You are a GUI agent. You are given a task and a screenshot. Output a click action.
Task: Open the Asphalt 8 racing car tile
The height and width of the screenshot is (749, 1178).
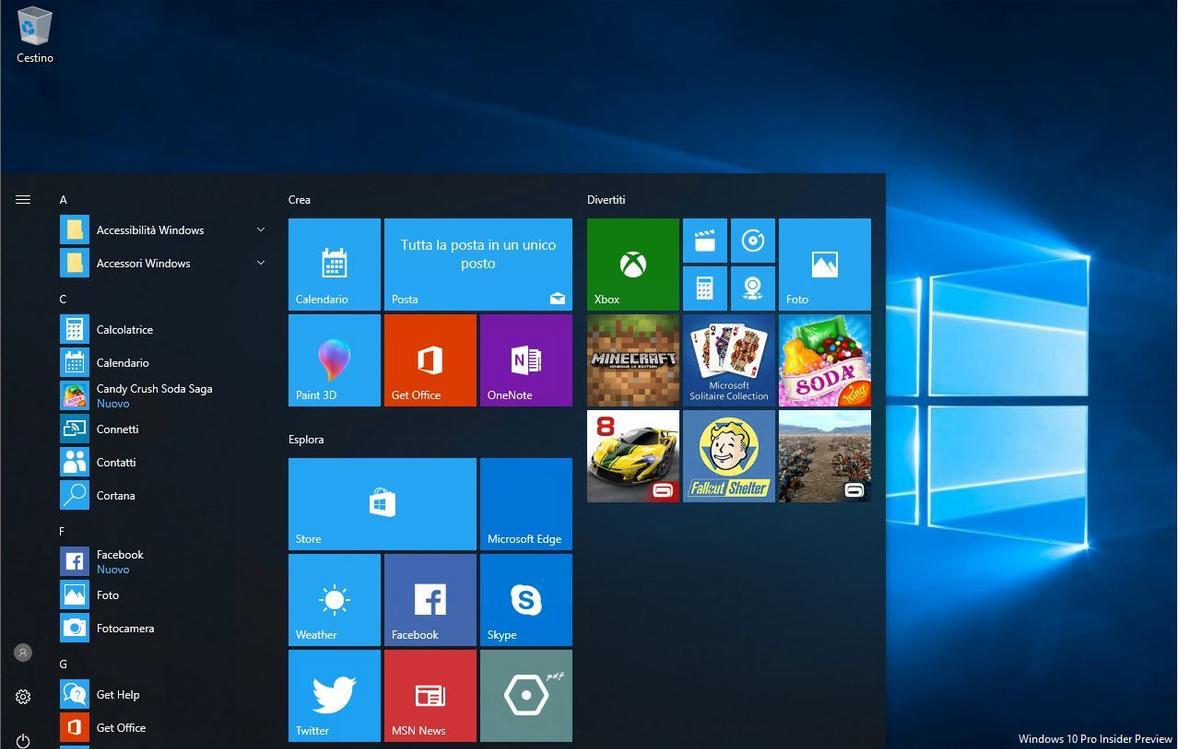pos(633,456)
